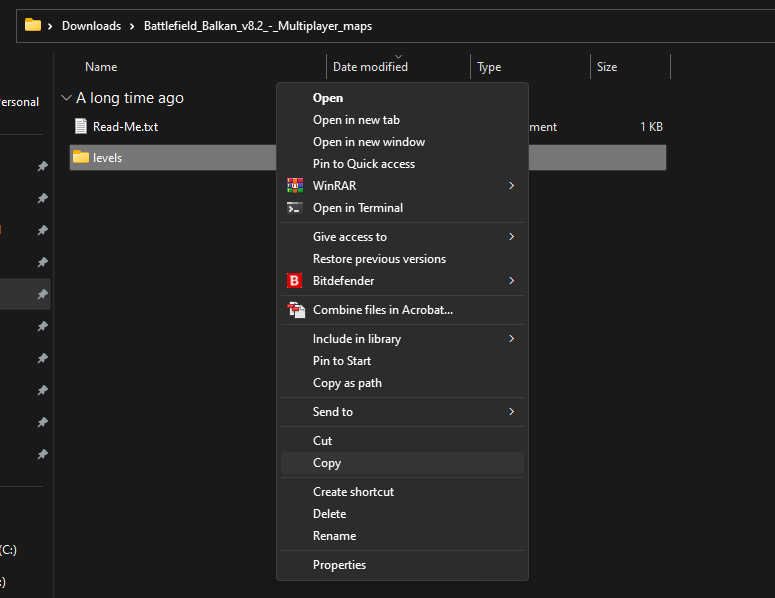Image resolution: width=775 pixels, height=598 pixels.
Task: Select the Read-Me.txt file icon
Action: (x=81, y=127)
